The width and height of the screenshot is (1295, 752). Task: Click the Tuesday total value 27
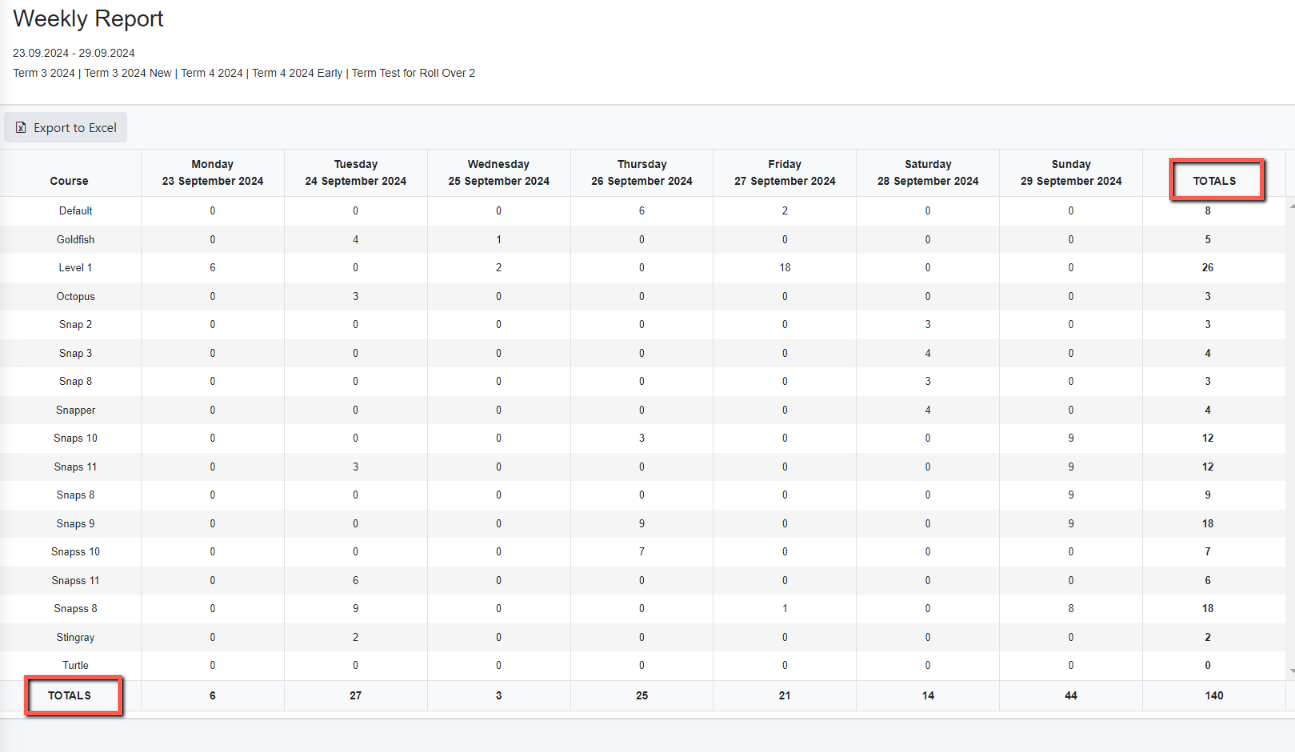pos(356,695)
